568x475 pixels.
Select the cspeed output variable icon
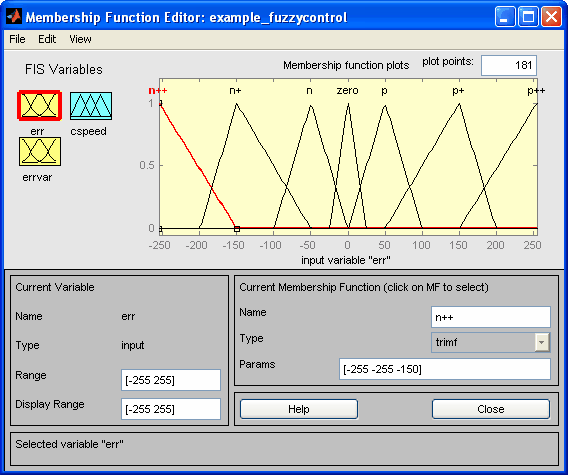(91, 105)
